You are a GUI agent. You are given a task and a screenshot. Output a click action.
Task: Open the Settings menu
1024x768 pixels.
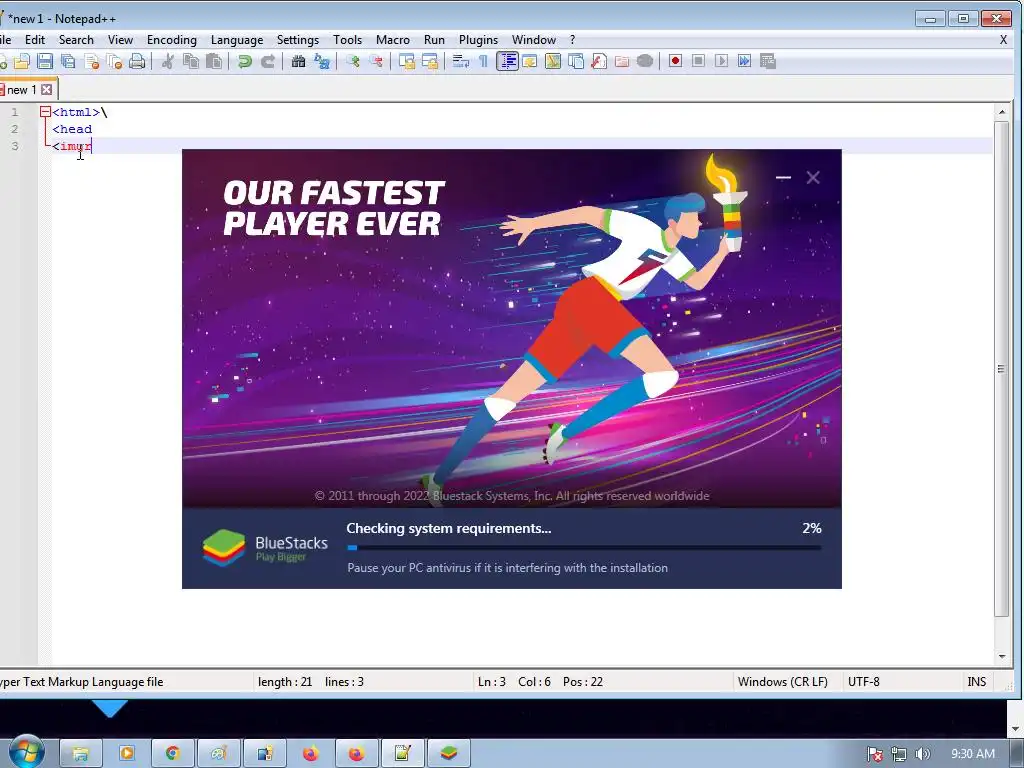[x=298, y=40]
